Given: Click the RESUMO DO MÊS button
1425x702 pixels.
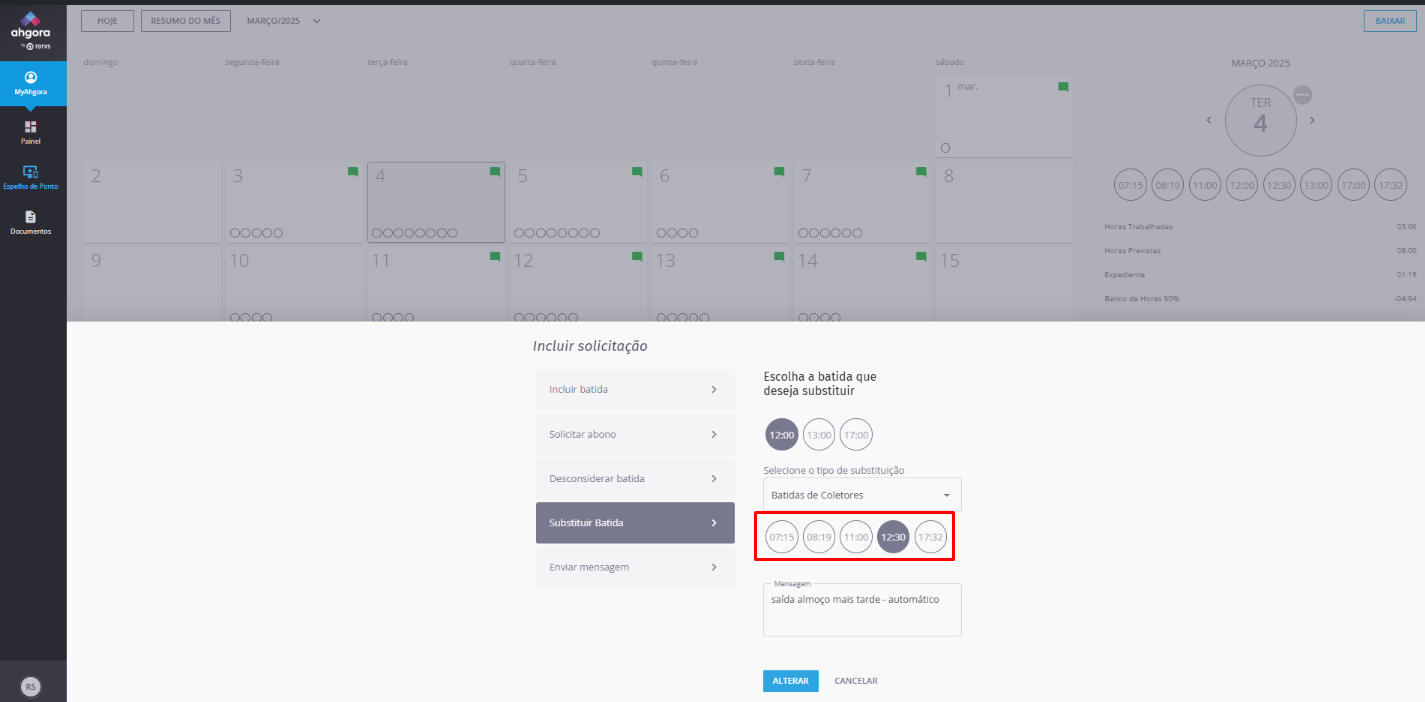Looking at the screenshot, I should tap(186, 21).
